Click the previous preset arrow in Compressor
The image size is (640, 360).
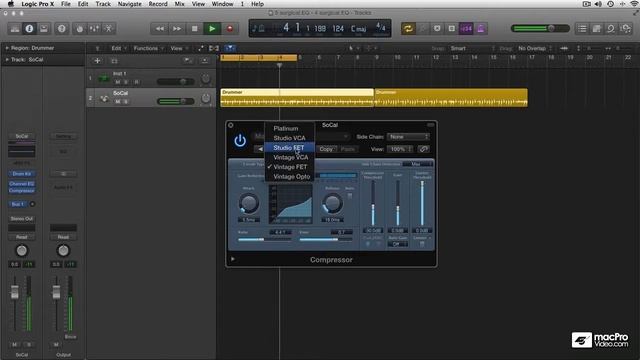tap(260, 149)
